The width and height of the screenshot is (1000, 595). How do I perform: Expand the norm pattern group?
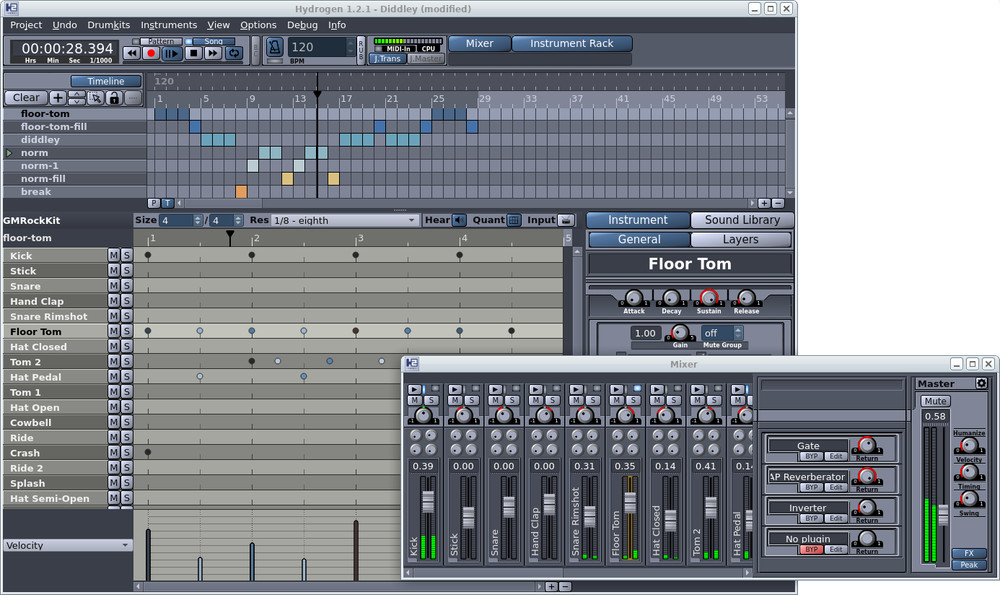pyautogui.click(x=7, y=152)
